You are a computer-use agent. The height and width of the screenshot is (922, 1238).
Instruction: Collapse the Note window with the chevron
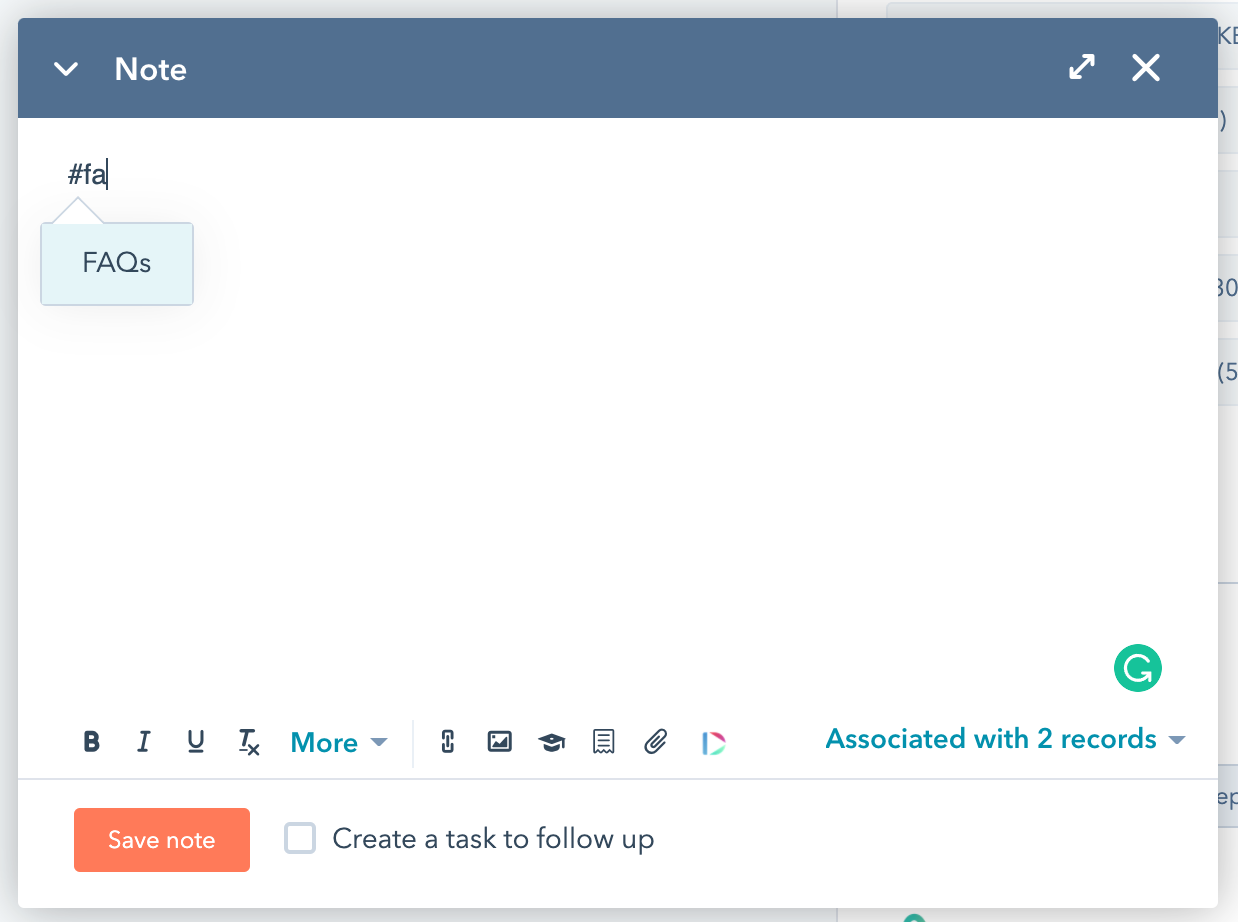(x=66, y=69)
